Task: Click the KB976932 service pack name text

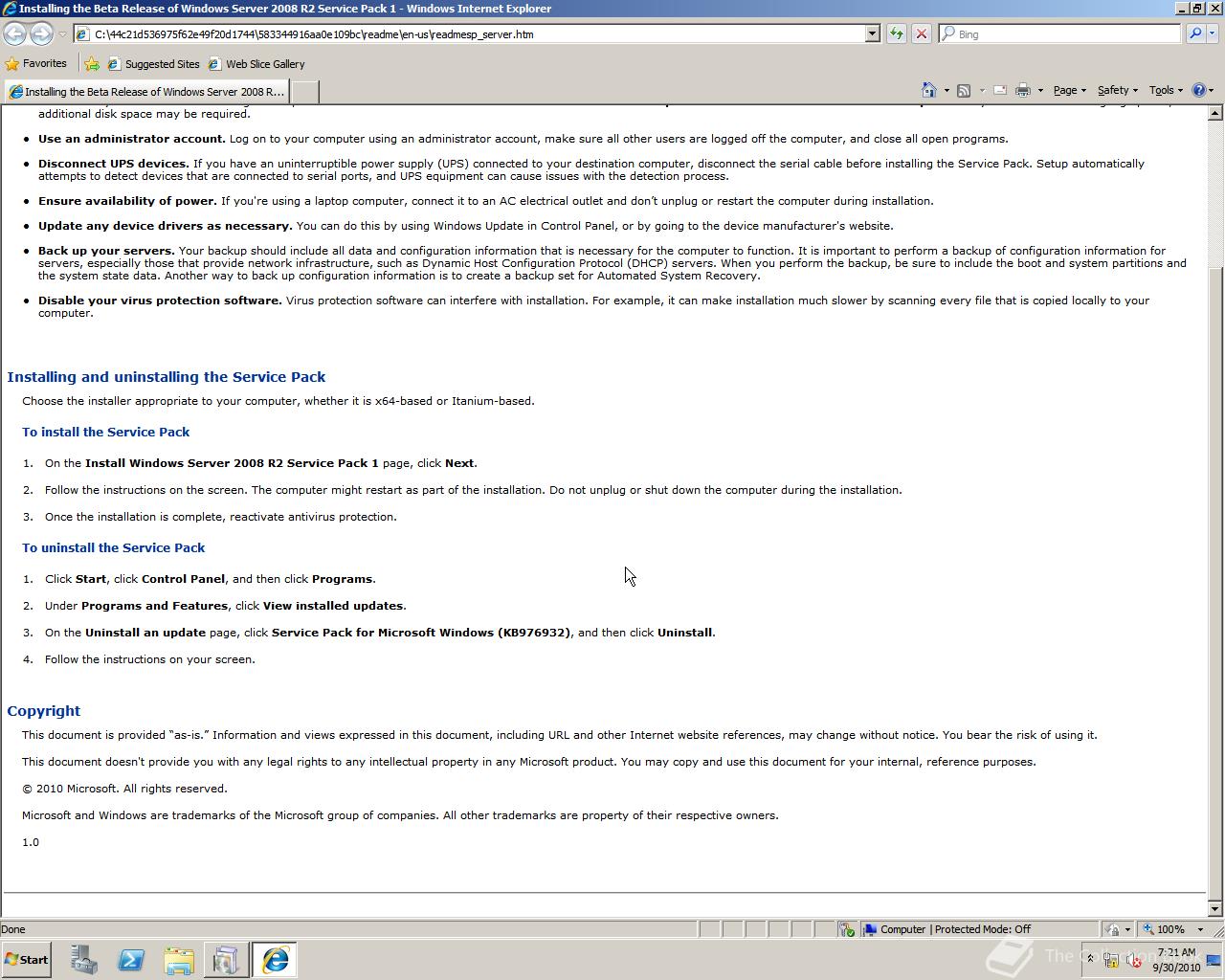Action: (x=421, y=633)
